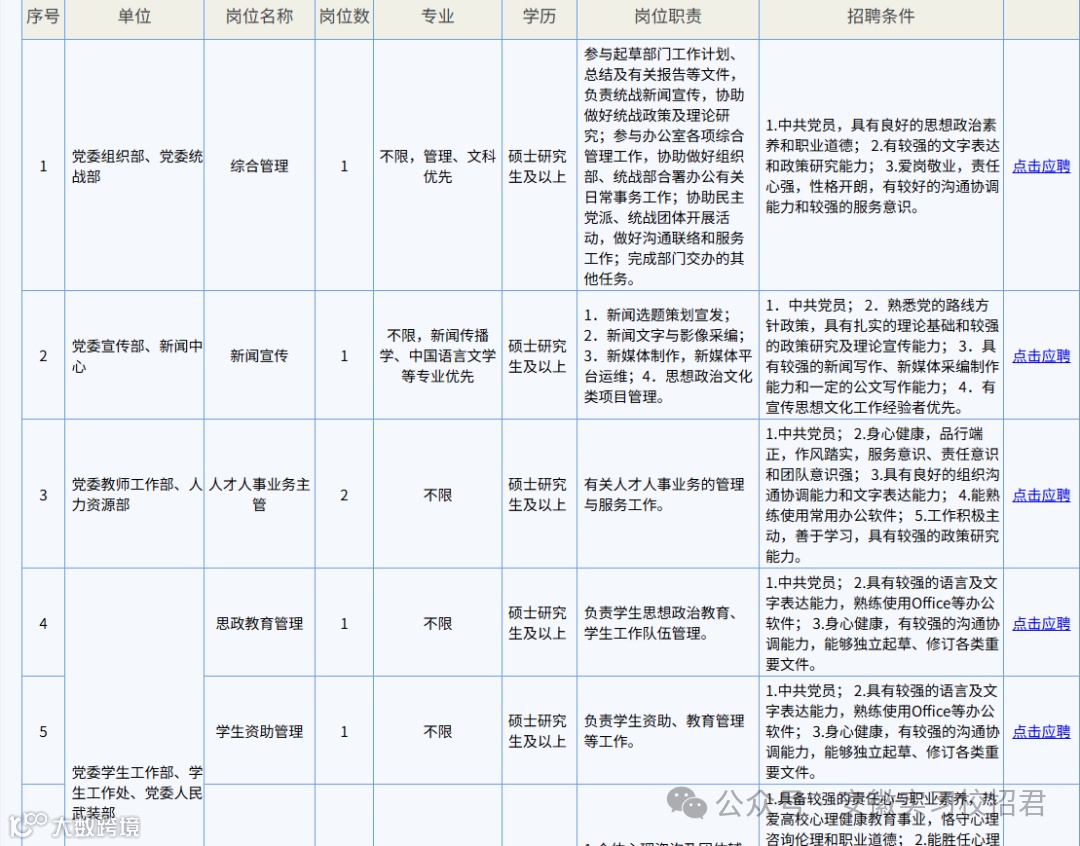Image resolution: width=1080 pixels, height=846 pixels.
Task: Select the requirement cell in the 学生资助管理 row
Action: tap(881, 732)
